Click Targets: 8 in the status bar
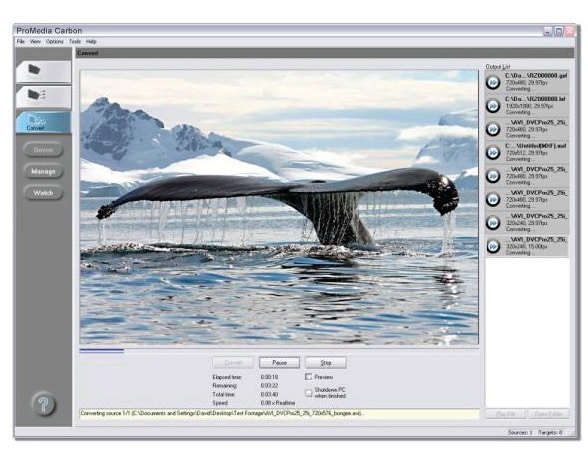The image size is (588, 472). pyautogui.click(x=550, y=432)
